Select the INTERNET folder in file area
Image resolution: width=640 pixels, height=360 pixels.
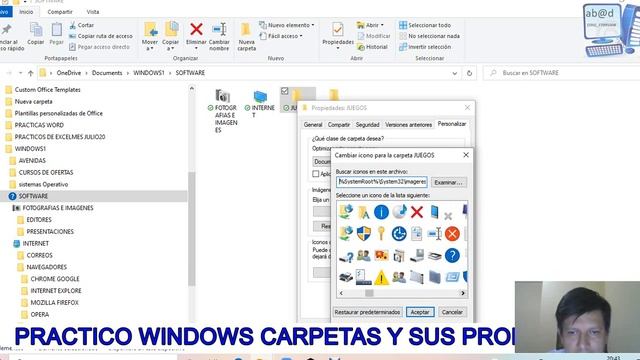(x=260, y=104)
